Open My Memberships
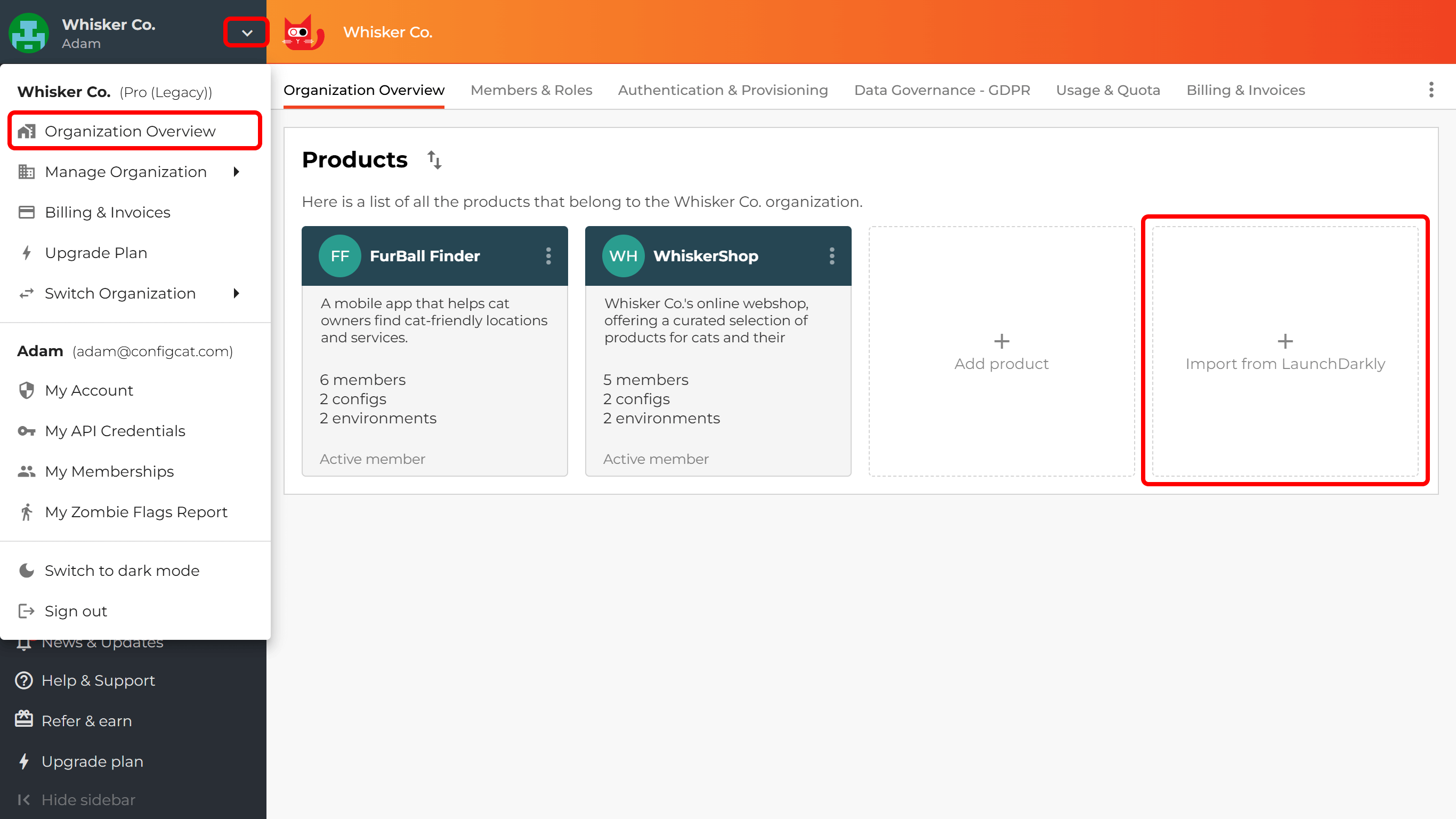Screen dimensions: 1456x819 (109, 471)
